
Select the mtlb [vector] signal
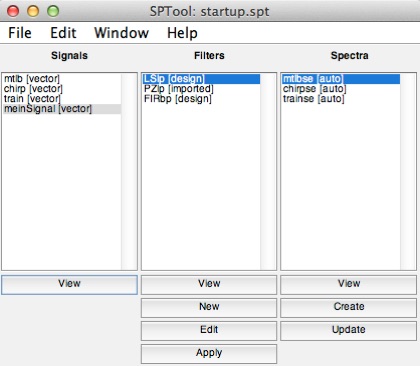(x=62, y=79)
